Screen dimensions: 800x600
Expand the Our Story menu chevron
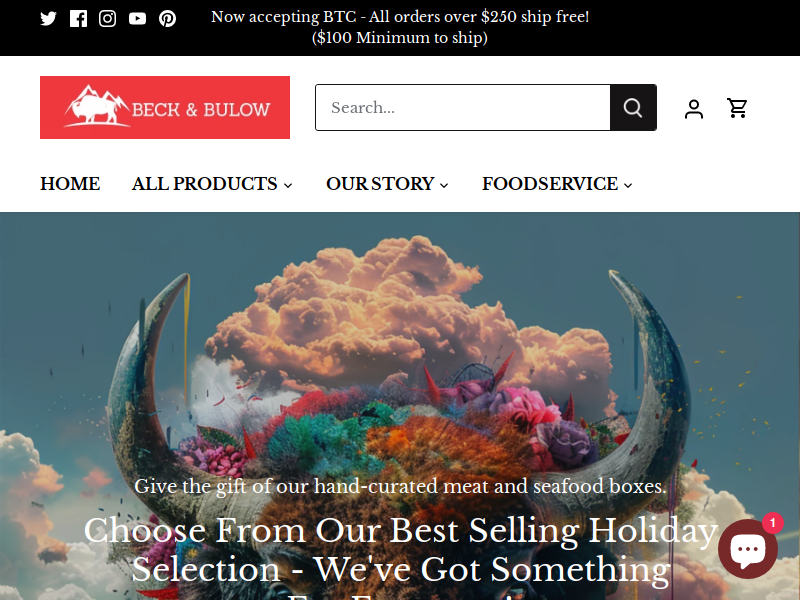444,185
